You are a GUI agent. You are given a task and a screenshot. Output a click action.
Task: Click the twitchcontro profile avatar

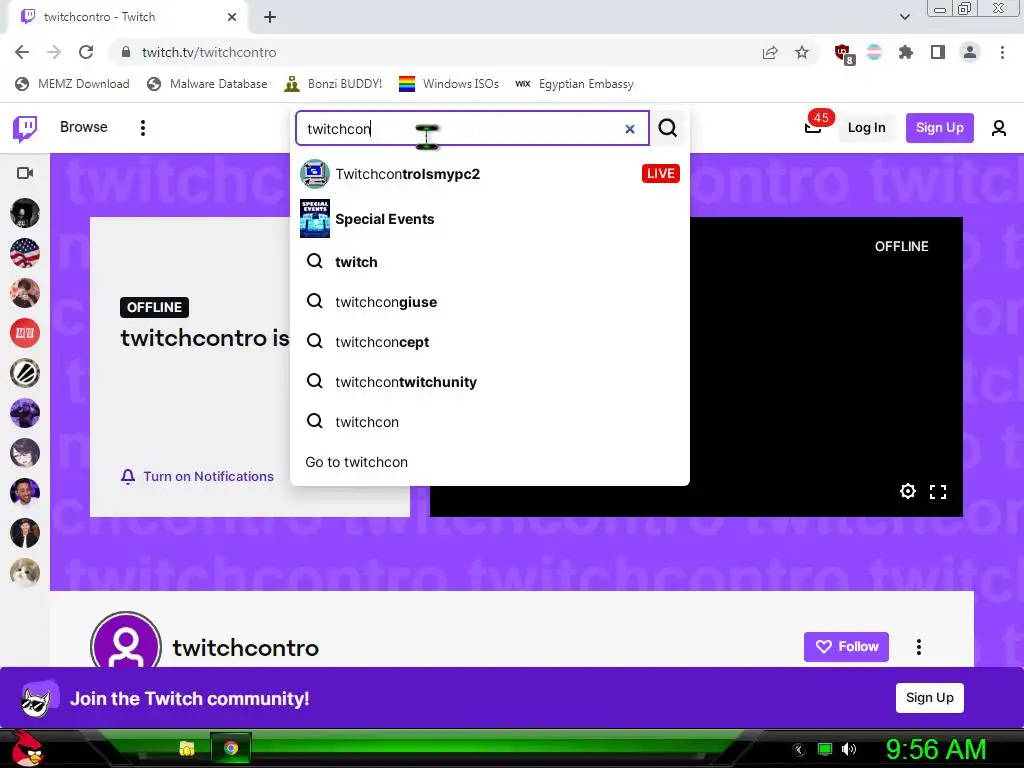point(126,641)
